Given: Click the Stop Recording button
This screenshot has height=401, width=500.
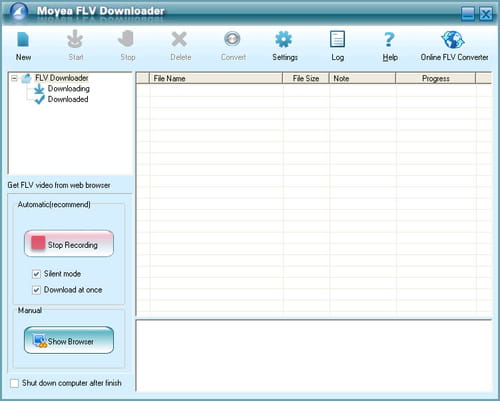Looking at the screenshot, I should pos(69,244).
